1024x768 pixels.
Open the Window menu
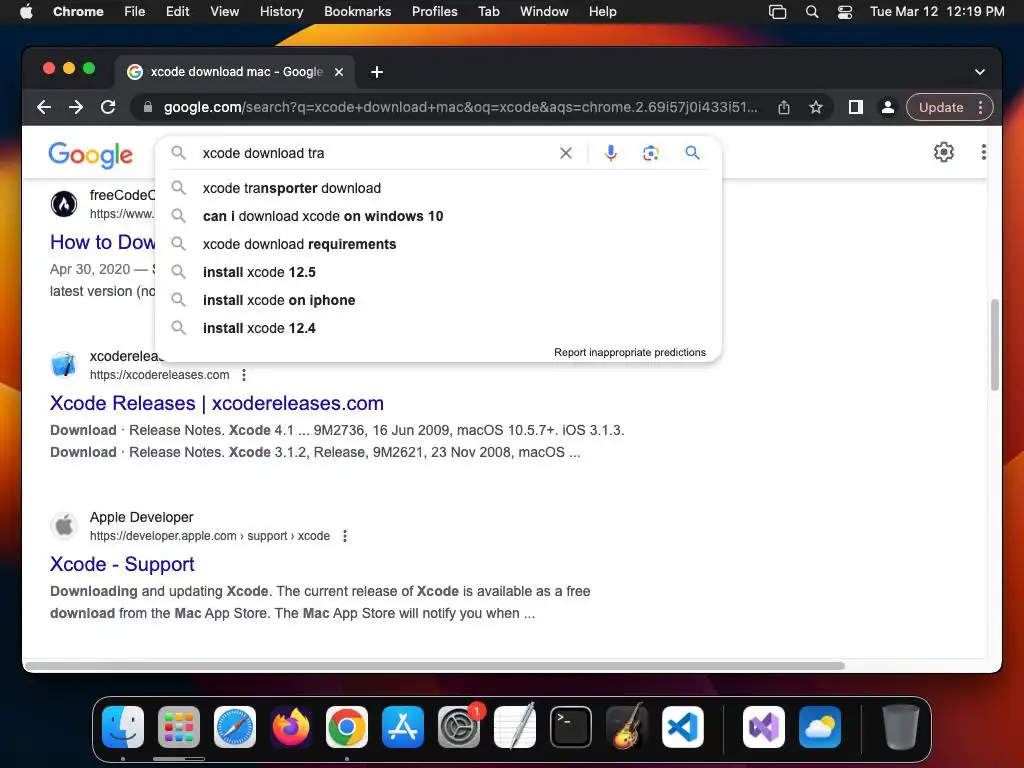click(x=544, y=12)
